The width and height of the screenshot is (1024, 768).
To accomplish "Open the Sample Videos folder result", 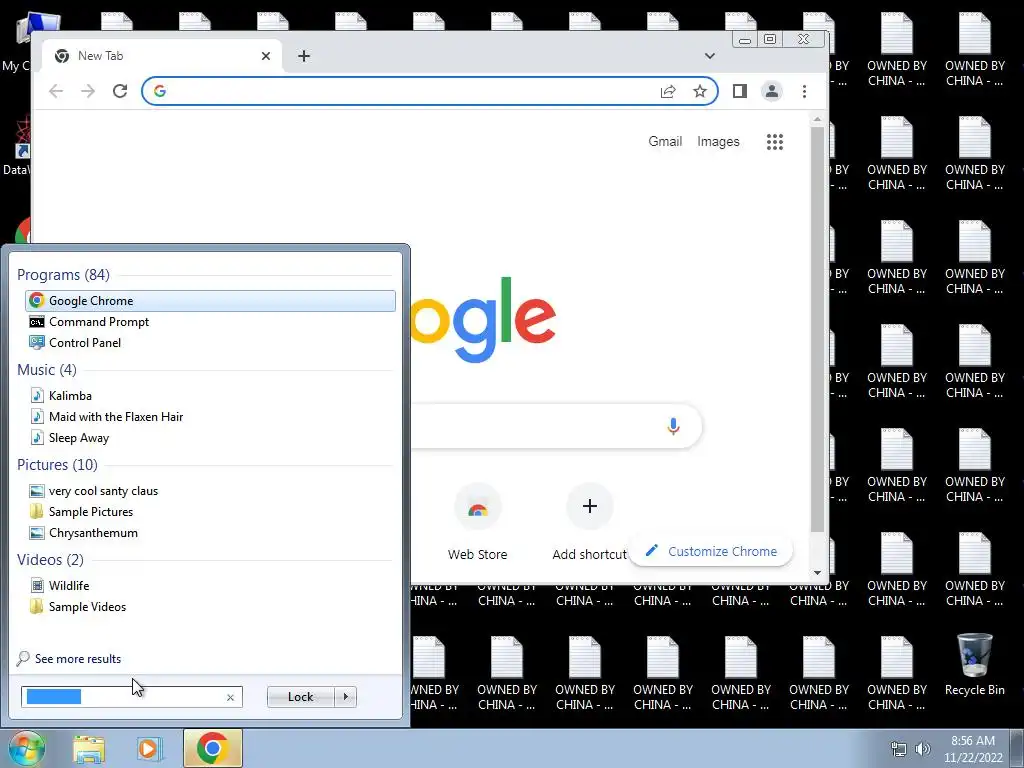I will (210, 606).
